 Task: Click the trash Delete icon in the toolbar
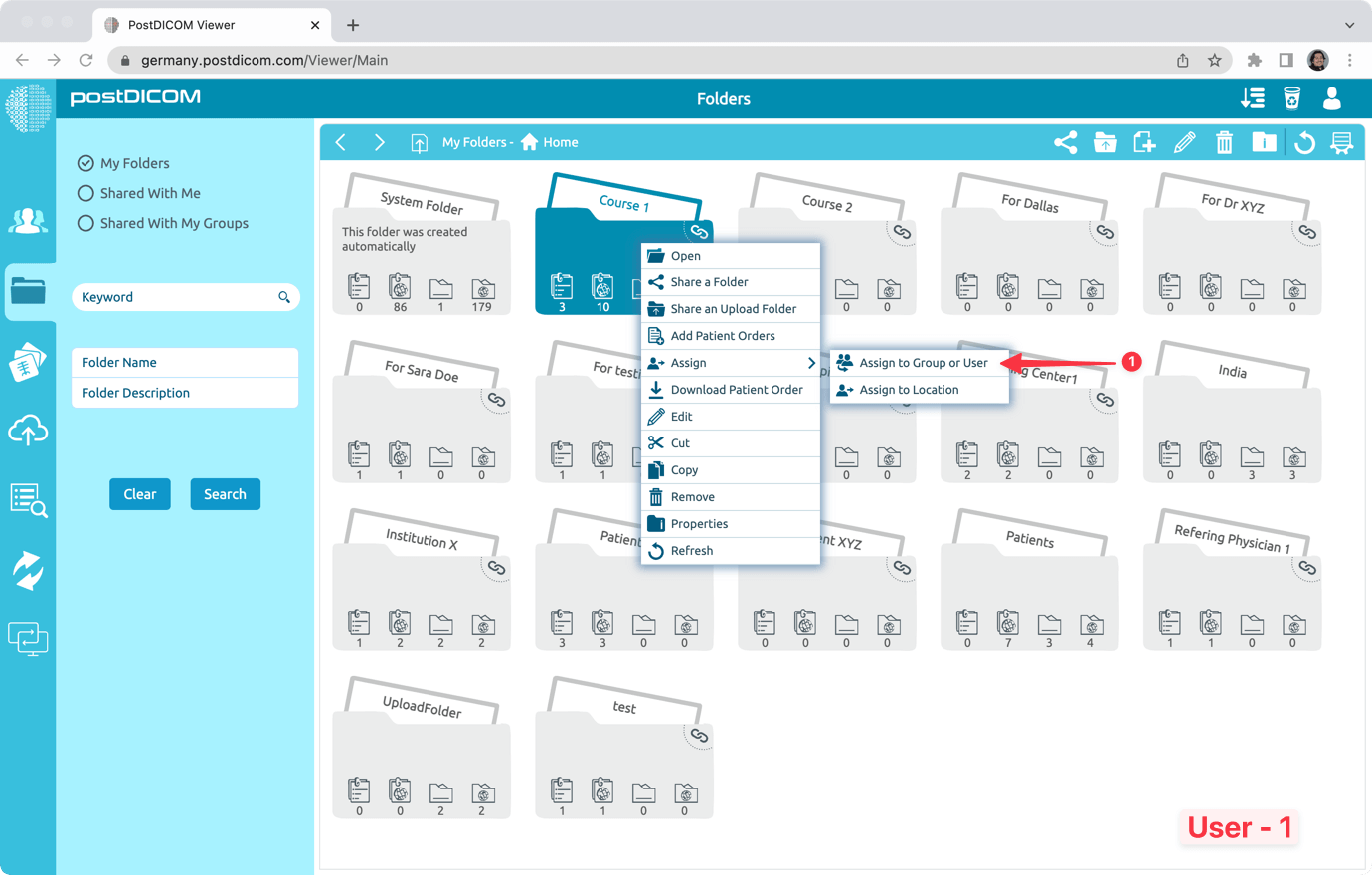point(1224,142)
